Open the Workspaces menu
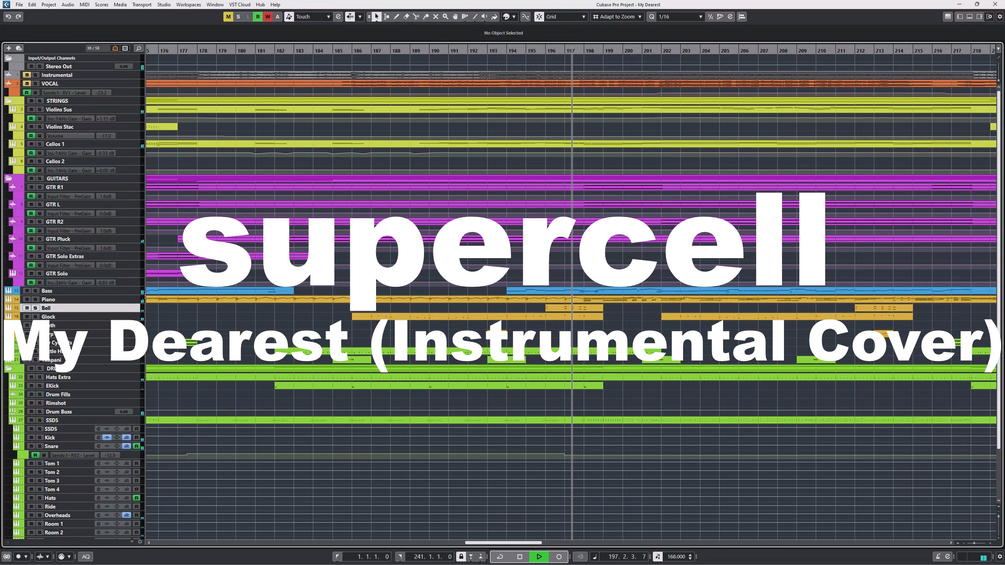This screenshot has height=565, width=1005. (x=188, y=4)
